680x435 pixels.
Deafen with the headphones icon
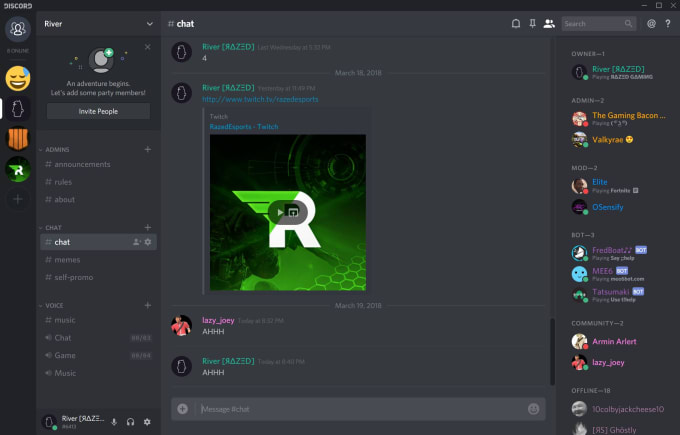tap(131, 422)
